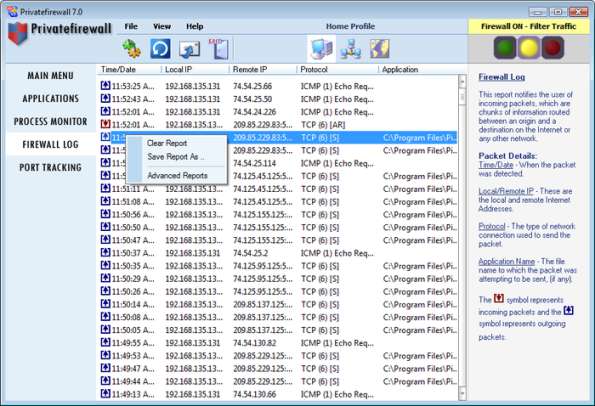The image size is (595, 406).
Task: Switch to red Block Traffic light
Action: 552,48
